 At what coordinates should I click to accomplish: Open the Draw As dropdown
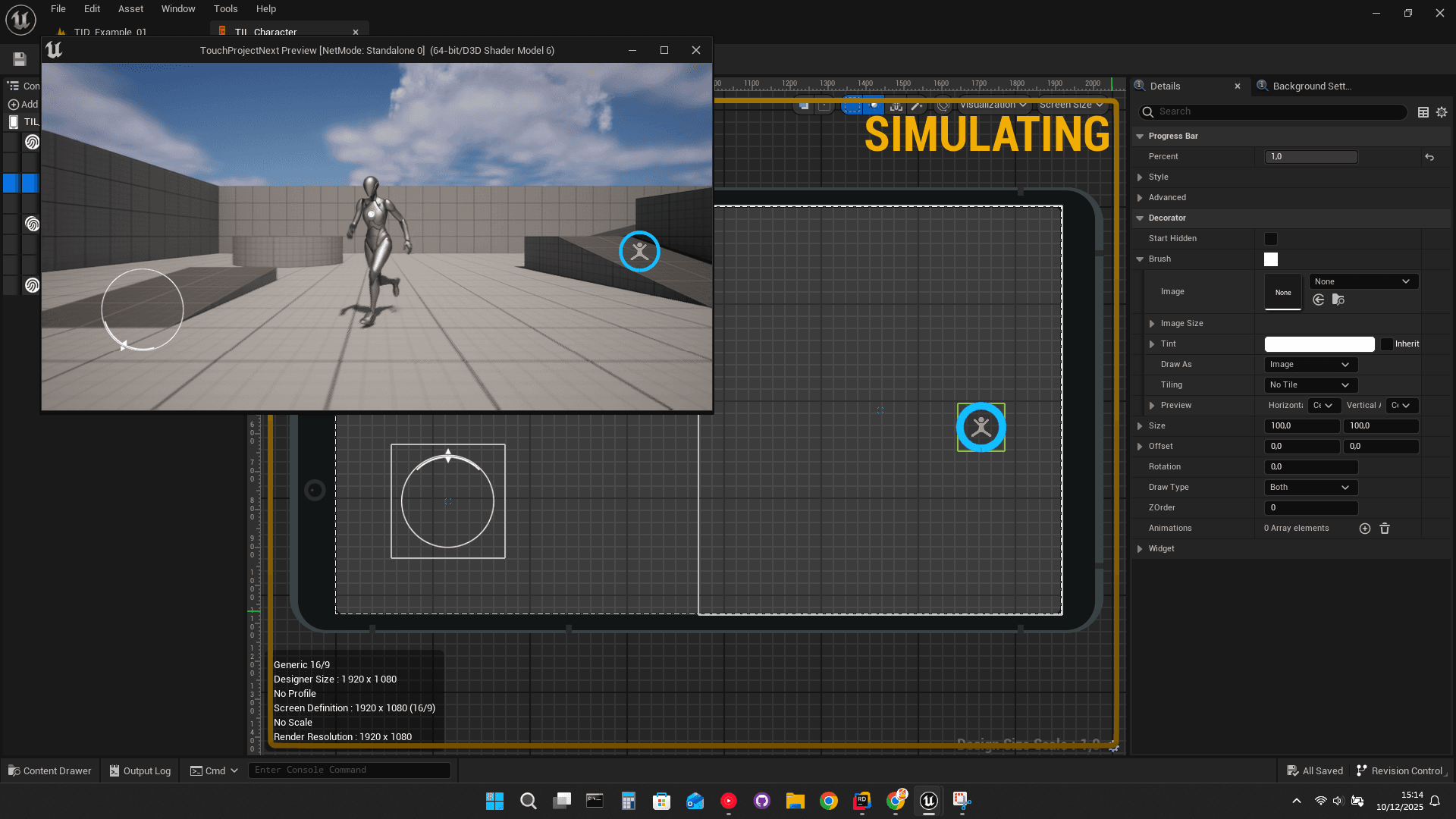[1310, 365]
